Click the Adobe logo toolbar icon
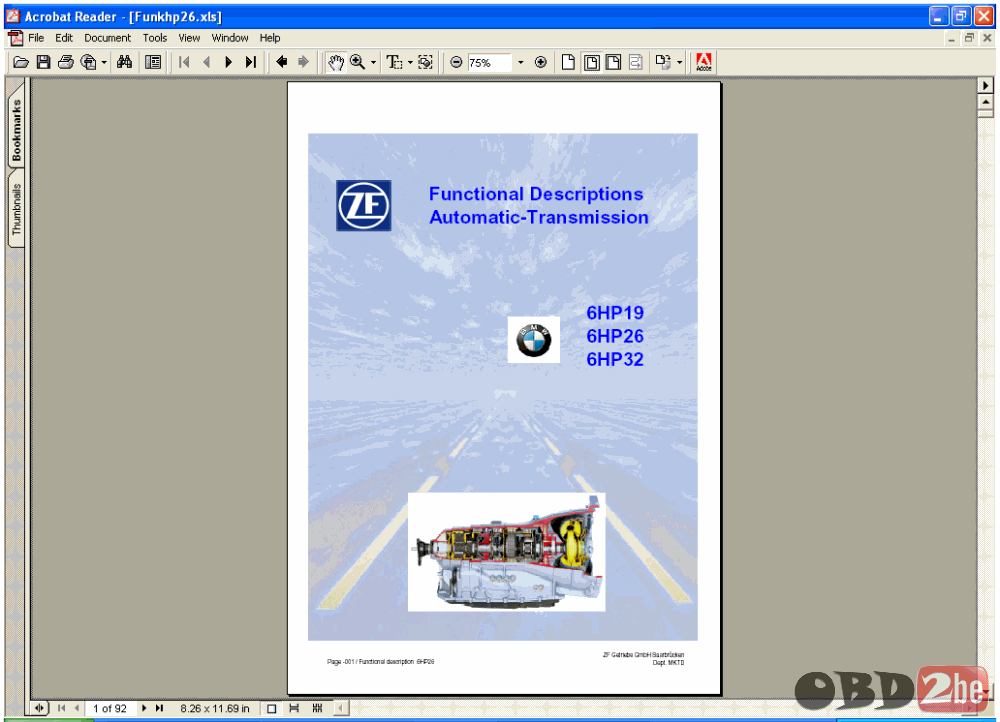This screenshot has width=1000, height=722. pos(703,62)
